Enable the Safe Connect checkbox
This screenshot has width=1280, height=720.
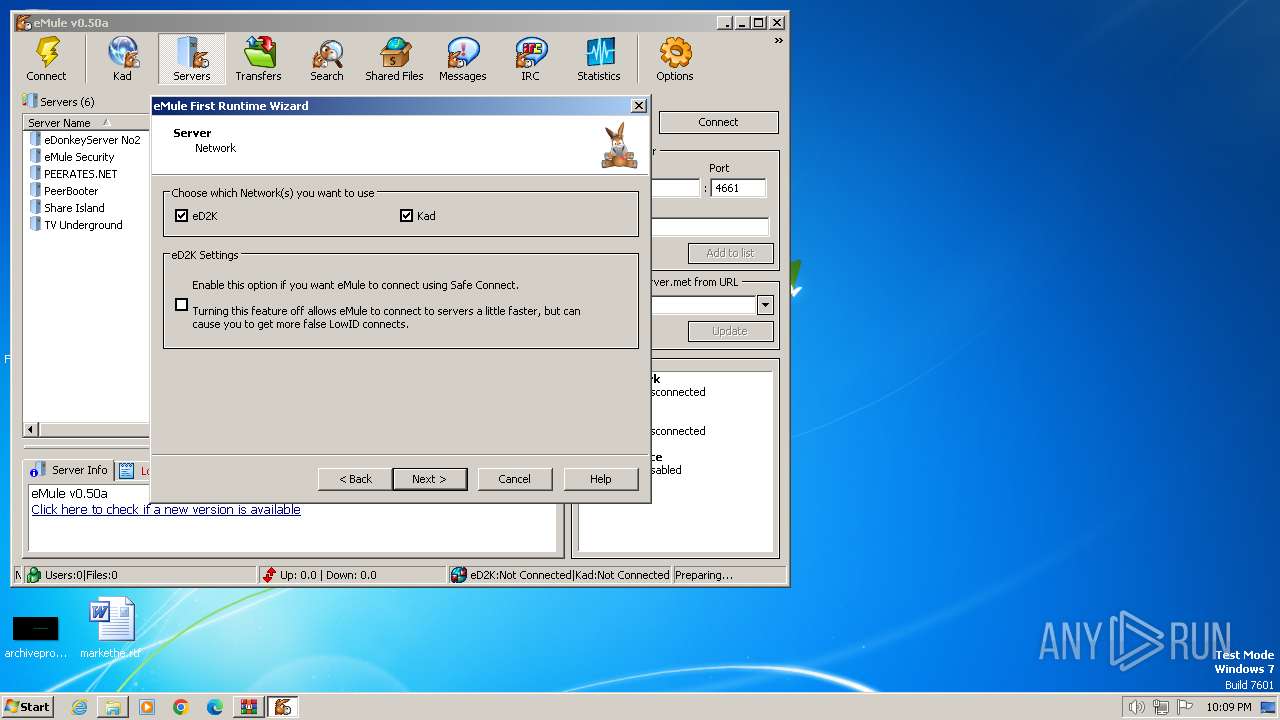pyautogui.click(x=181, y=305)
